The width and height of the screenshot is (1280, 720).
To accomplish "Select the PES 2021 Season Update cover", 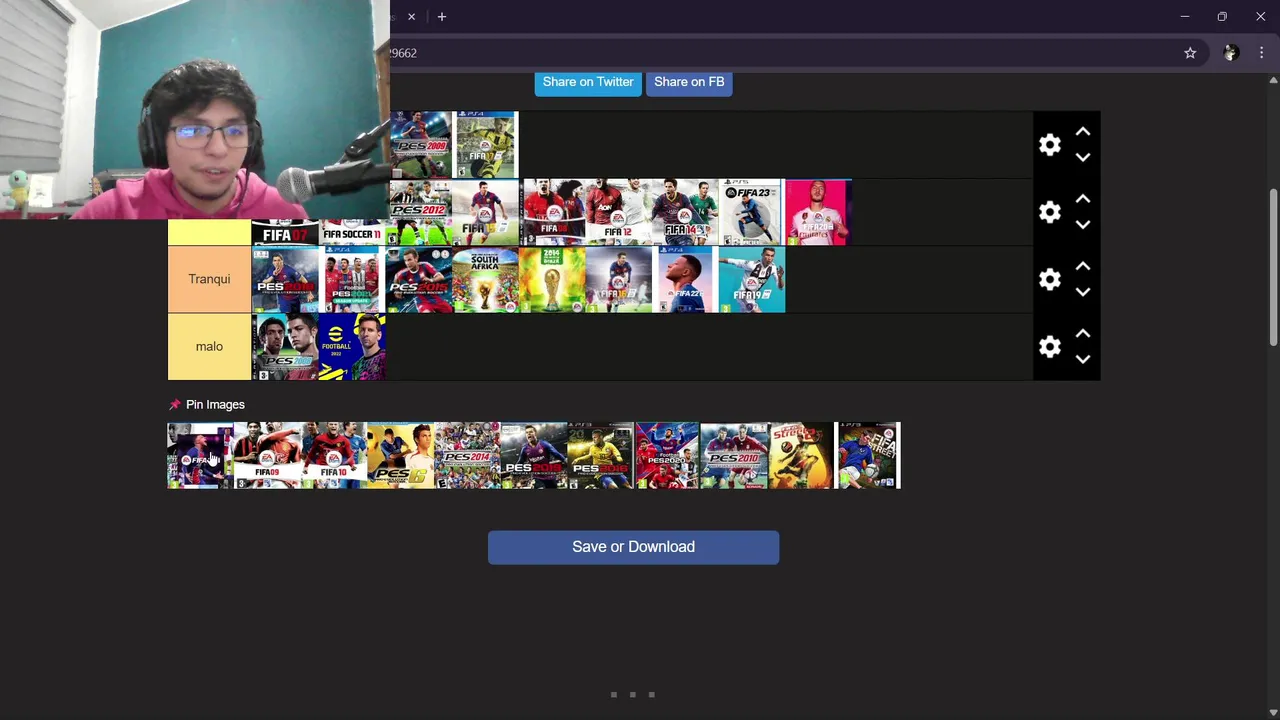I will 352,279.
